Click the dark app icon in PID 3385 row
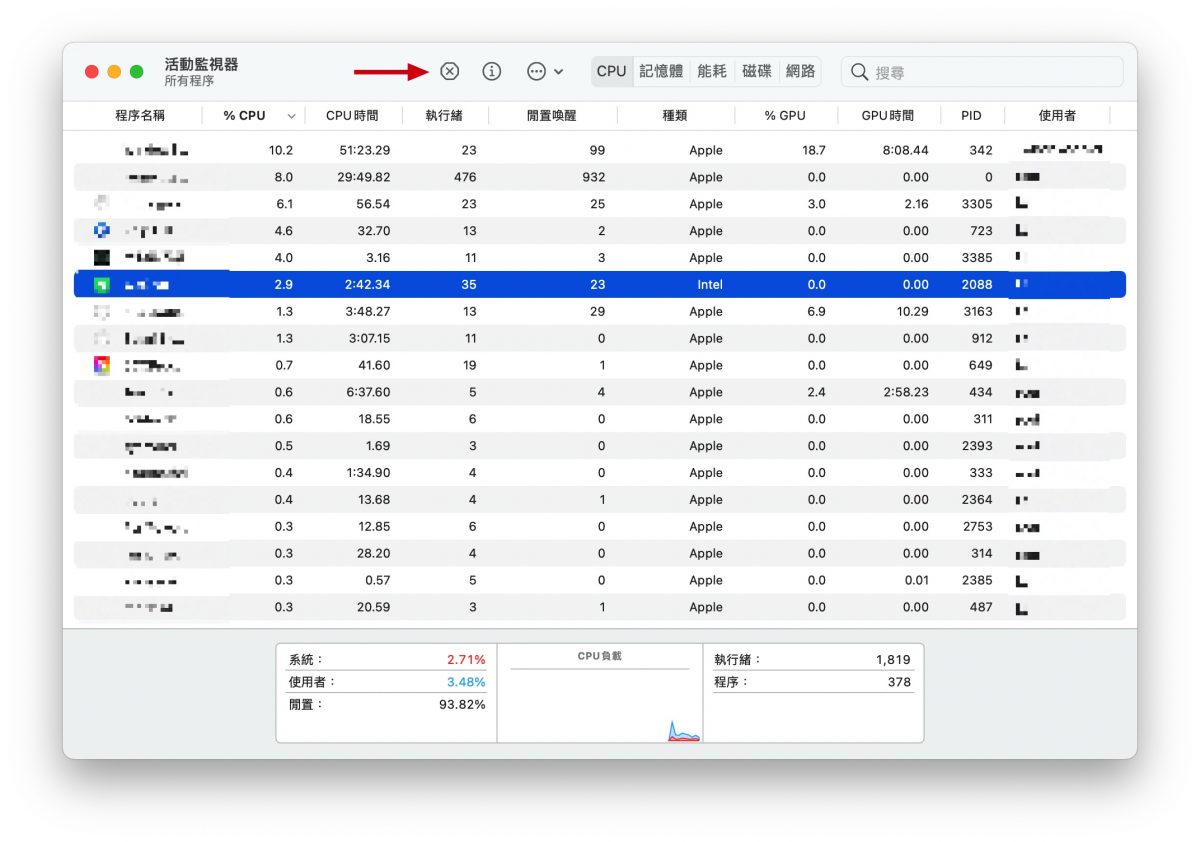1200x842 pixels. [101, 257]
